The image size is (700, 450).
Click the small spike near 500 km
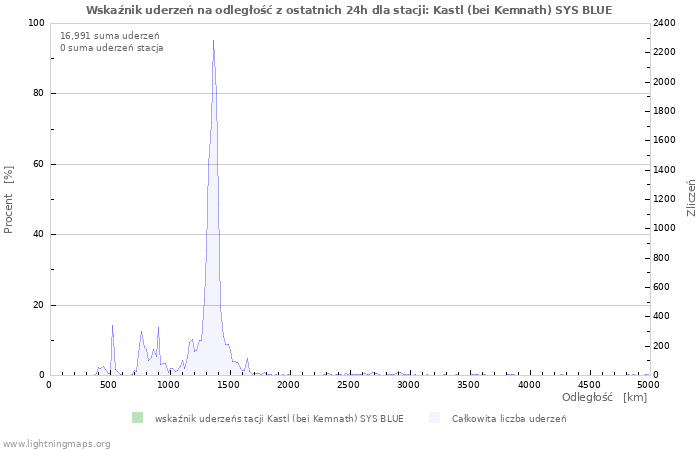(112, 326)
